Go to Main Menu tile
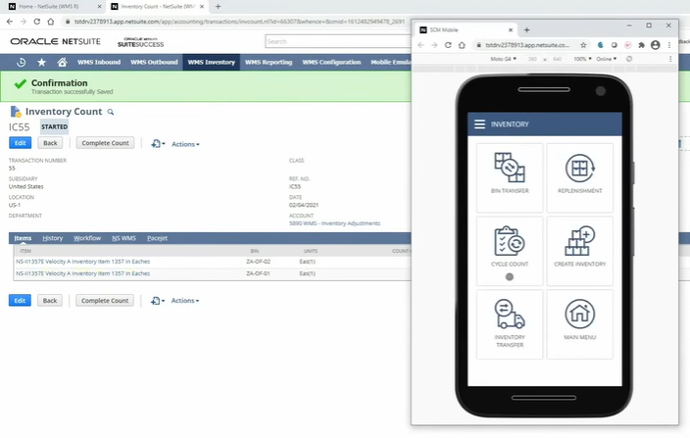Image resolution: width=690 pixels, height=438 pixels. tap(580, 324)
